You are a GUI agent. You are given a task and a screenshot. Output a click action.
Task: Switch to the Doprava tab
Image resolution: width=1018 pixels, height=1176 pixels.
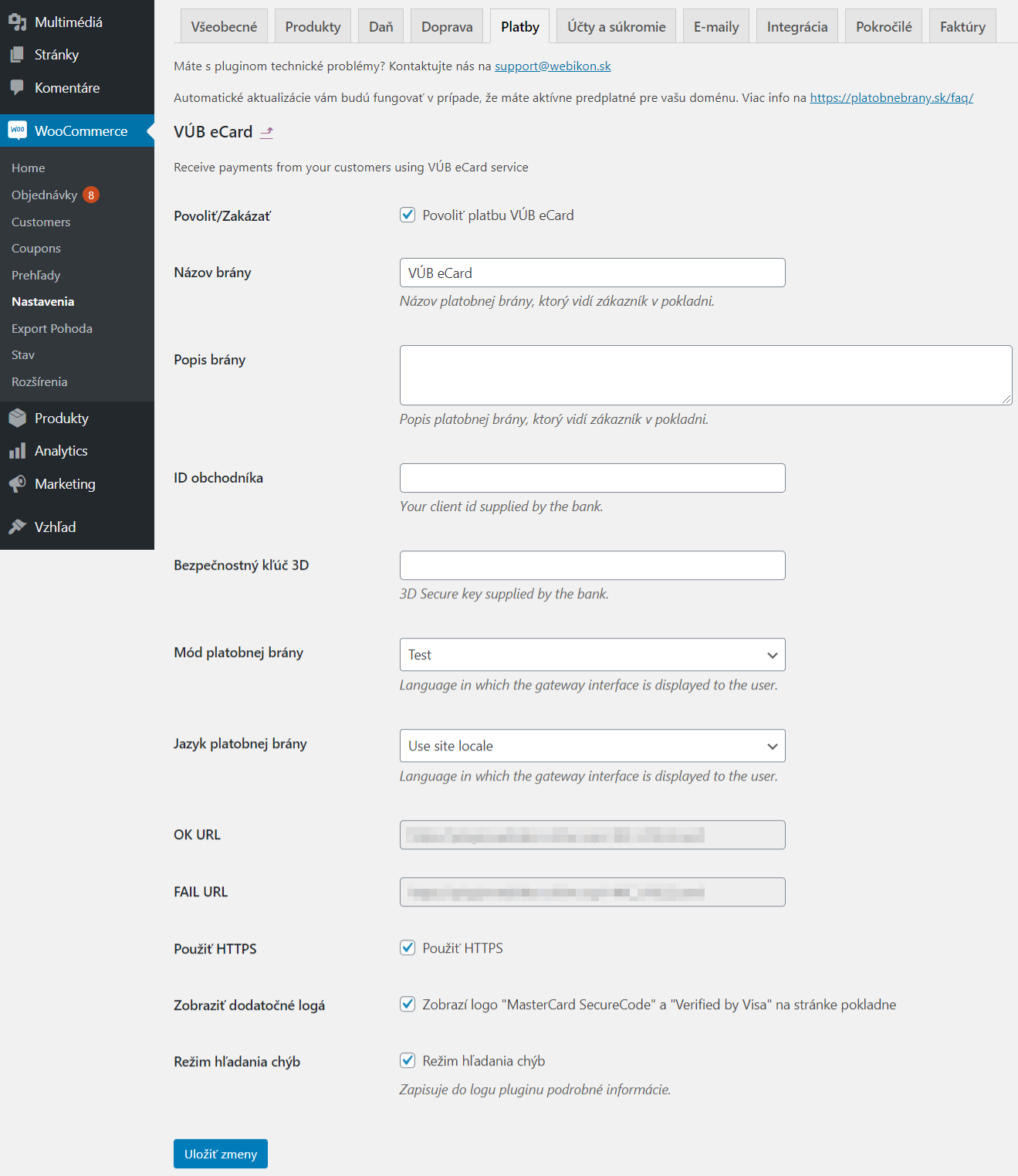click(447, 27)
